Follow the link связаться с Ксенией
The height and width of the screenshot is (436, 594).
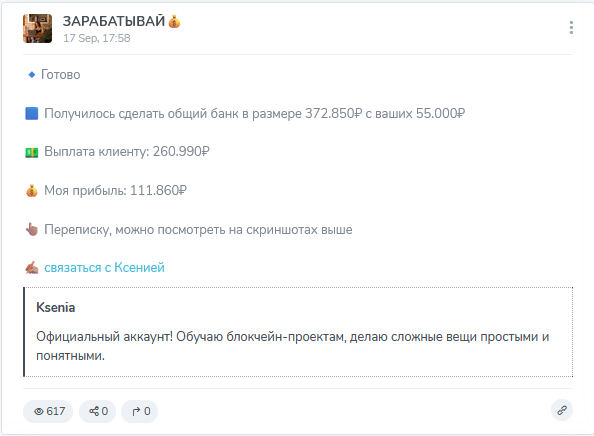104,267
